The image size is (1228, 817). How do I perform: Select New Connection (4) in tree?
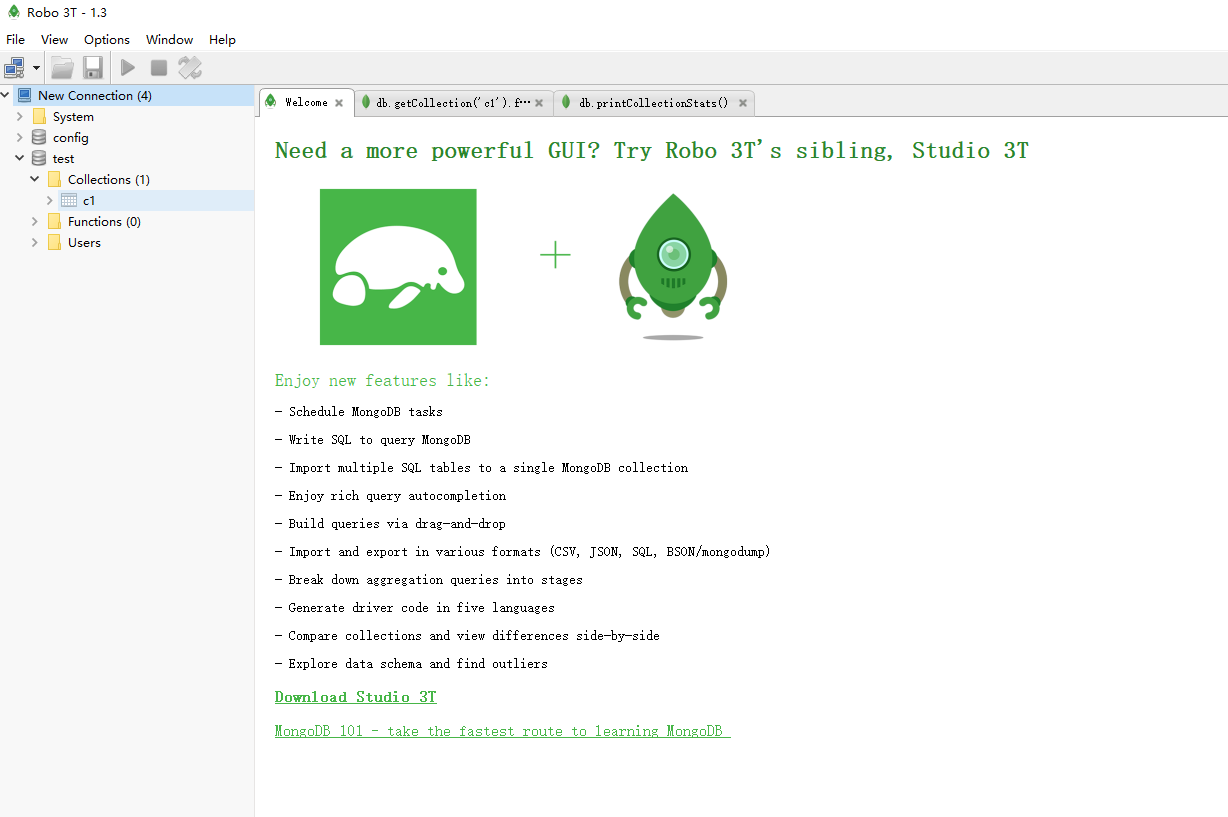(95, 96)
